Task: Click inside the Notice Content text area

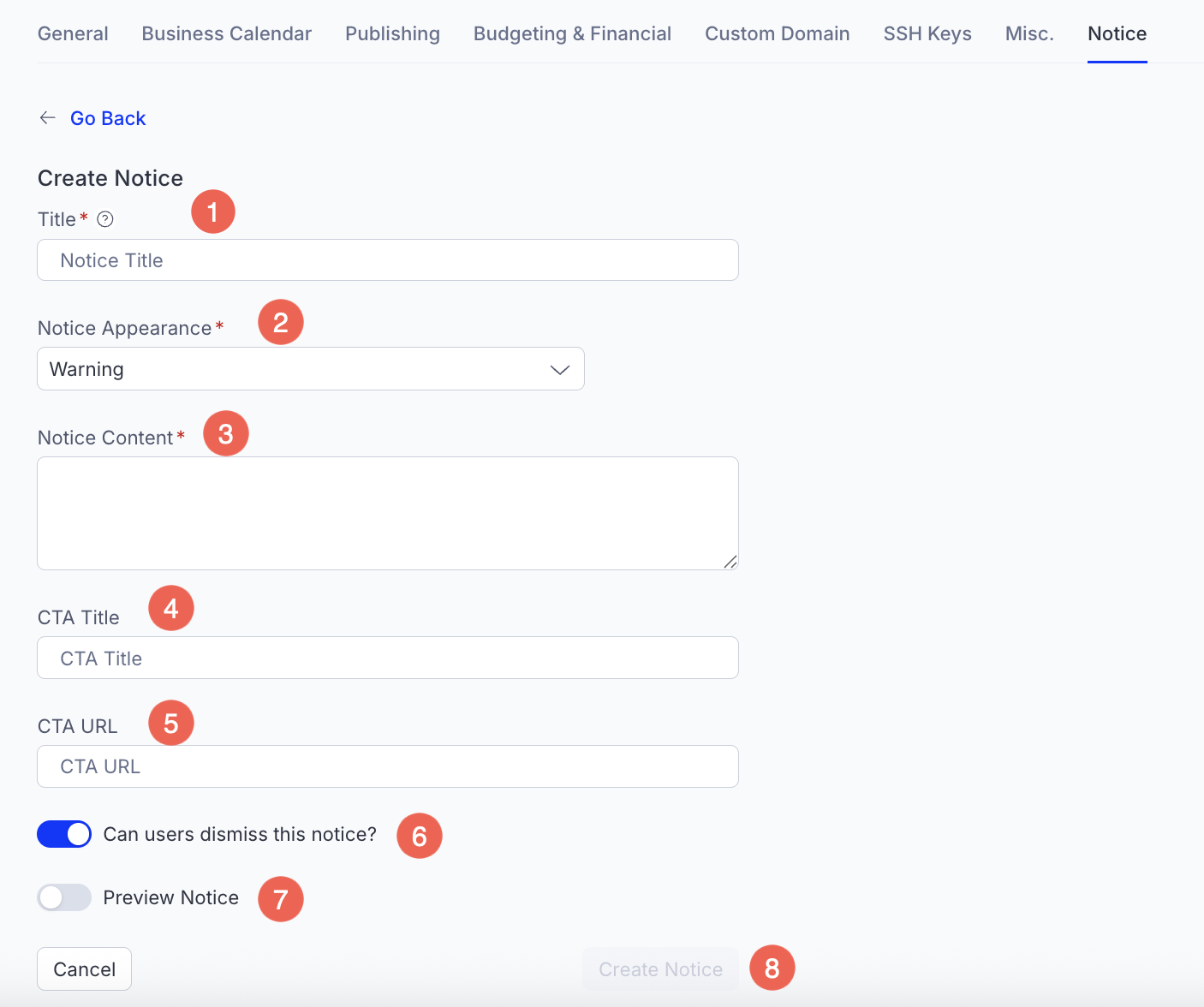Action: click(x=387, y=513)
